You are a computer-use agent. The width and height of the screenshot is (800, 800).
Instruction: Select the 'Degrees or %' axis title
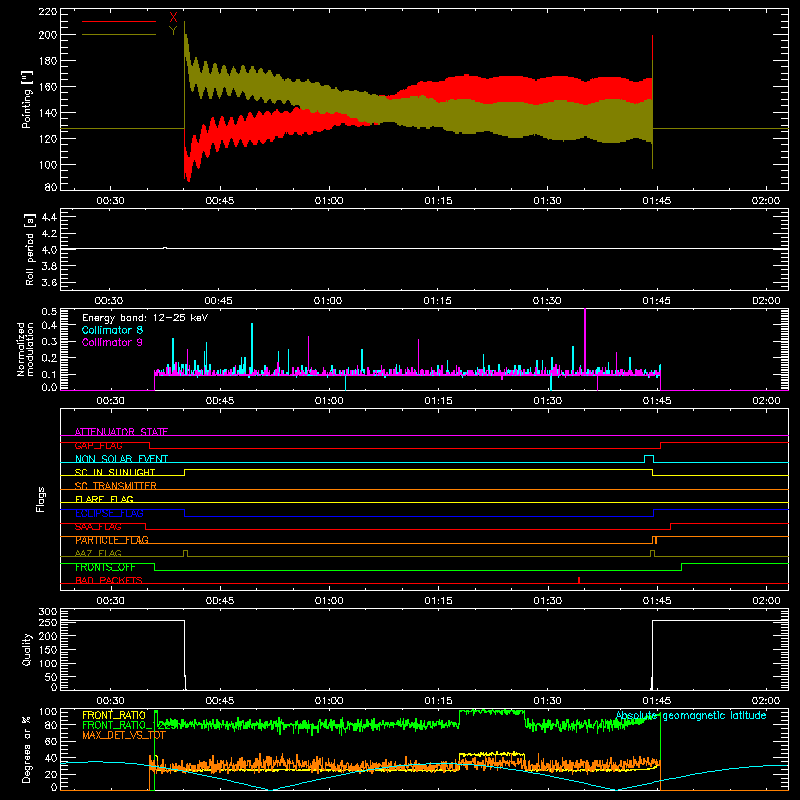(27, 749)
